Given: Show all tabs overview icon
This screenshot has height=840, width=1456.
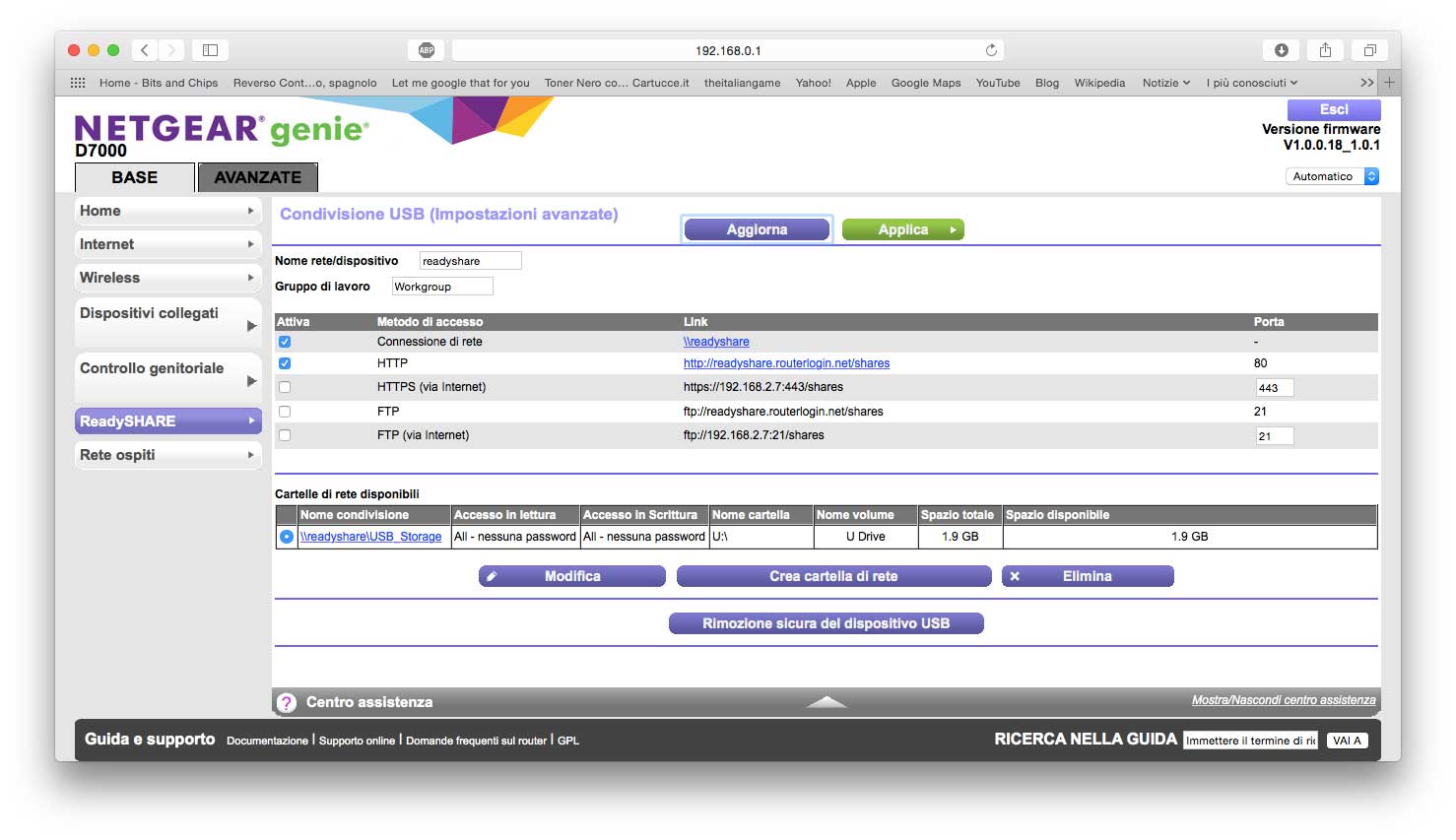Looking at the screenshot, I should [x=1369, y=50].
